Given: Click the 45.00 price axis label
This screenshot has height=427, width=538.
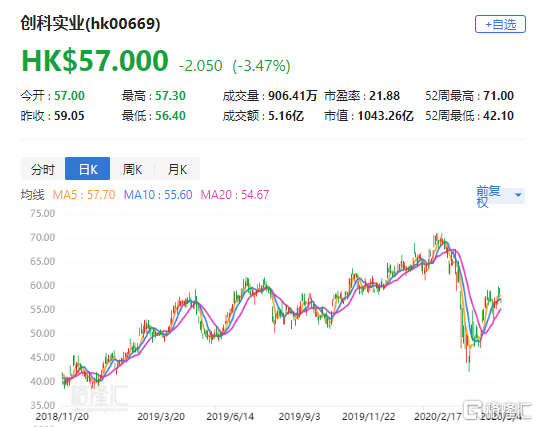Looking at the screenshot, I should click(x=43, y=357).
